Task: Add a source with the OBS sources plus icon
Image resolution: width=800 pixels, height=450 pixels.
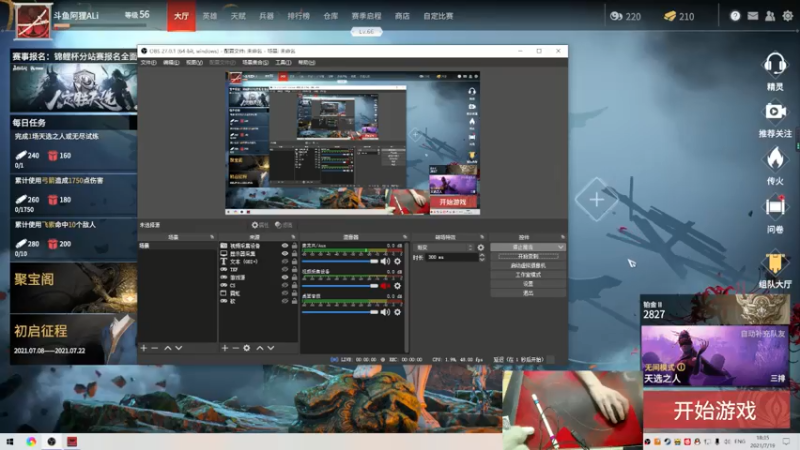Action: pos(224,348)
